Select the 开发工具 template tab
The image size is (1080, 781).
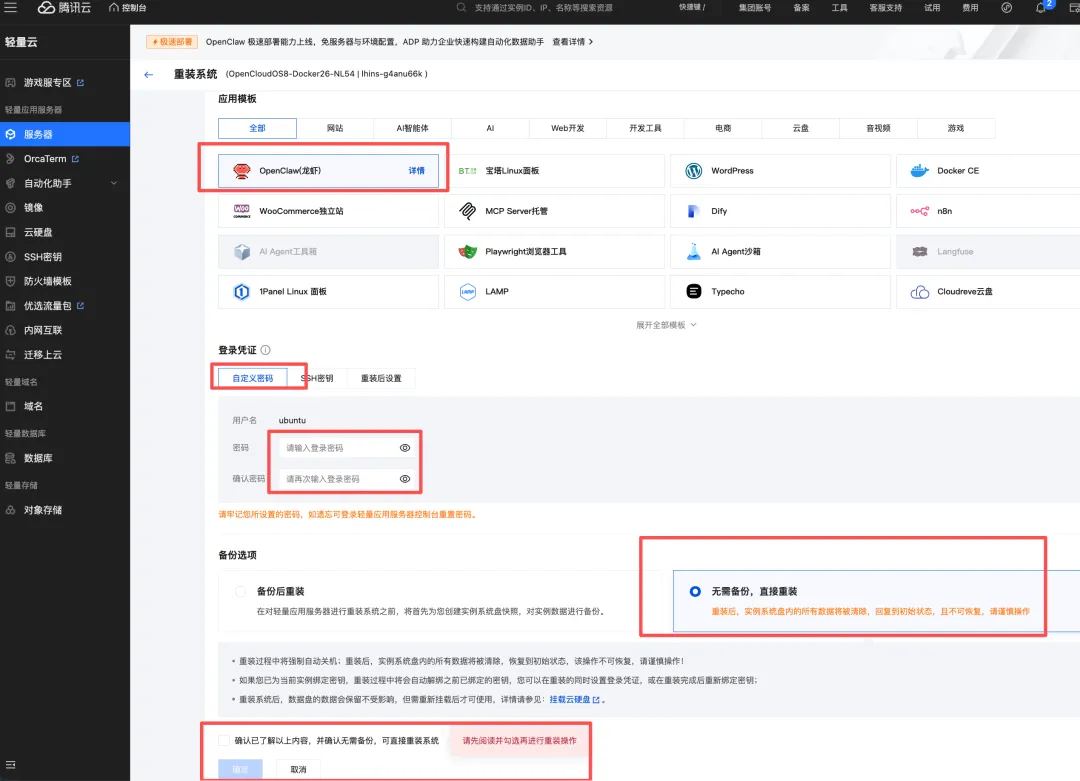[x=645, y=128]
